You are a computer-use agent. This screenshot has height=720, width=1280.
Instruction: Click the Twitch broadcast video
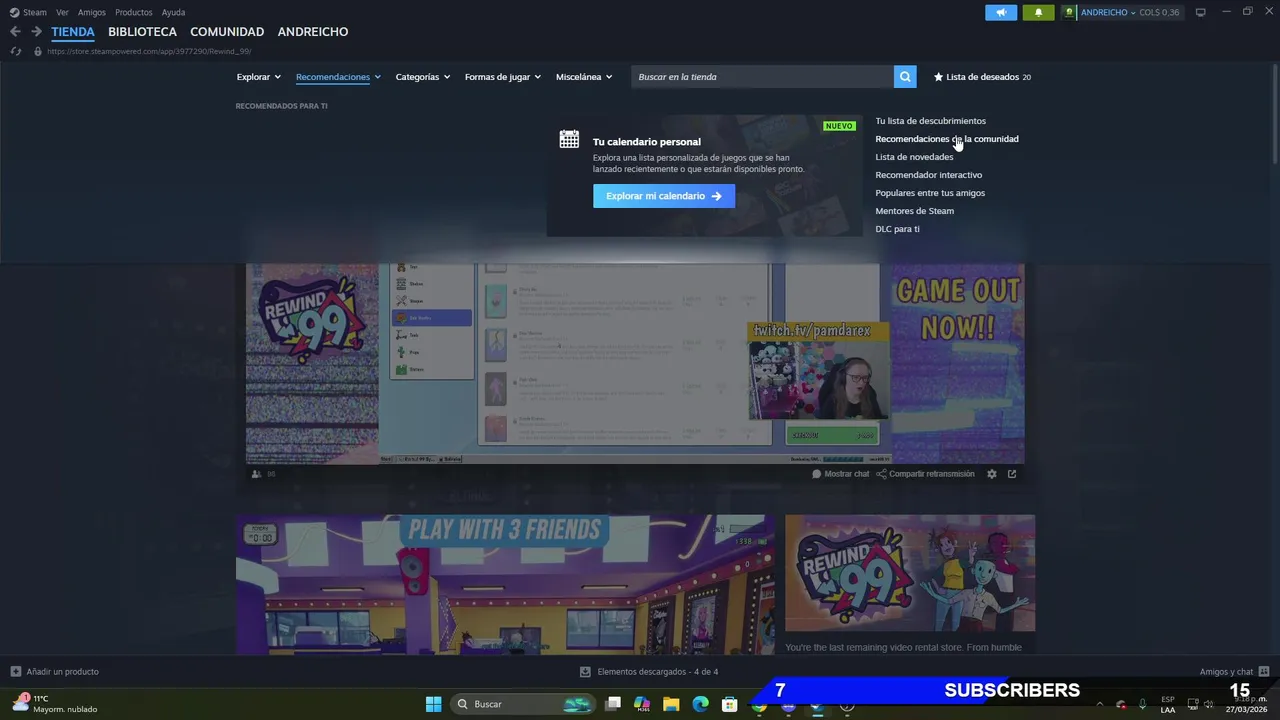635,364
